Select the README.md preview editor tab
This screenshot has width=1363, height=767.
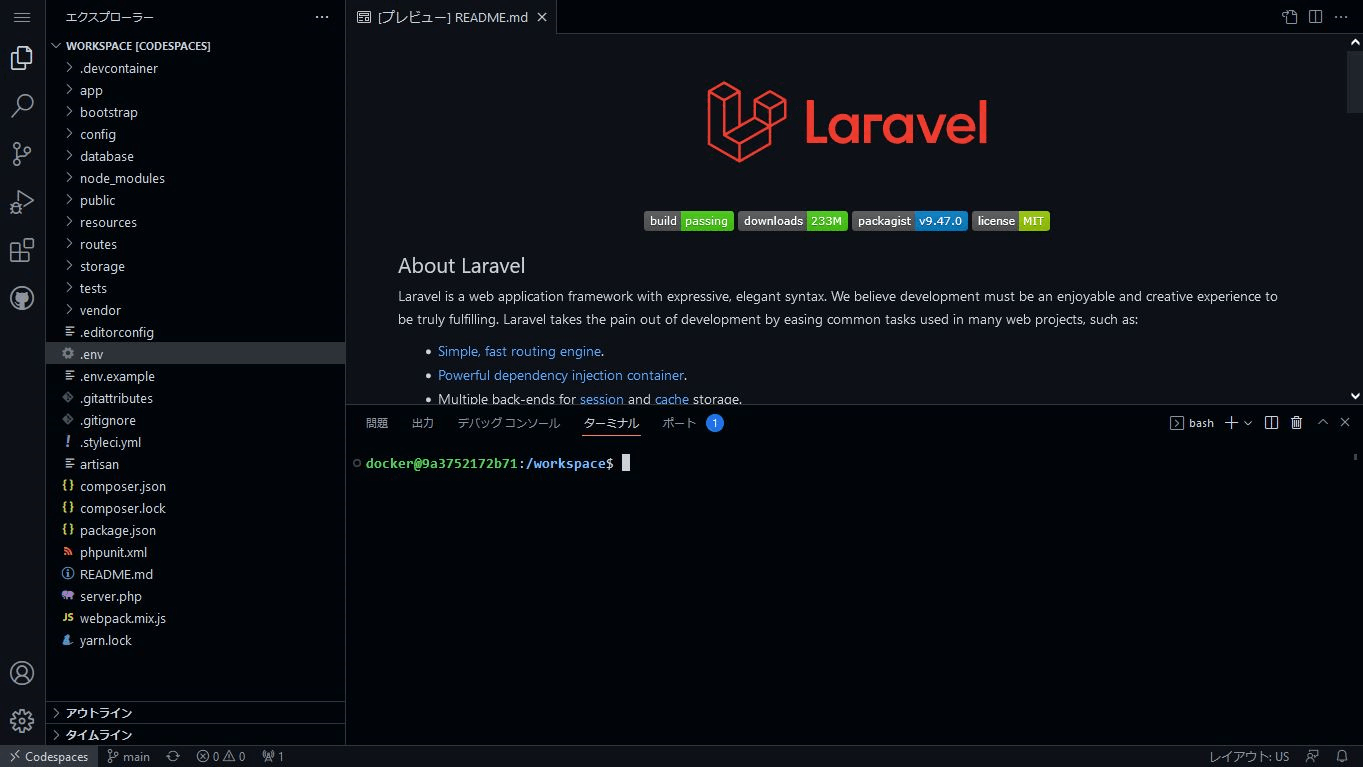[452, 17]
